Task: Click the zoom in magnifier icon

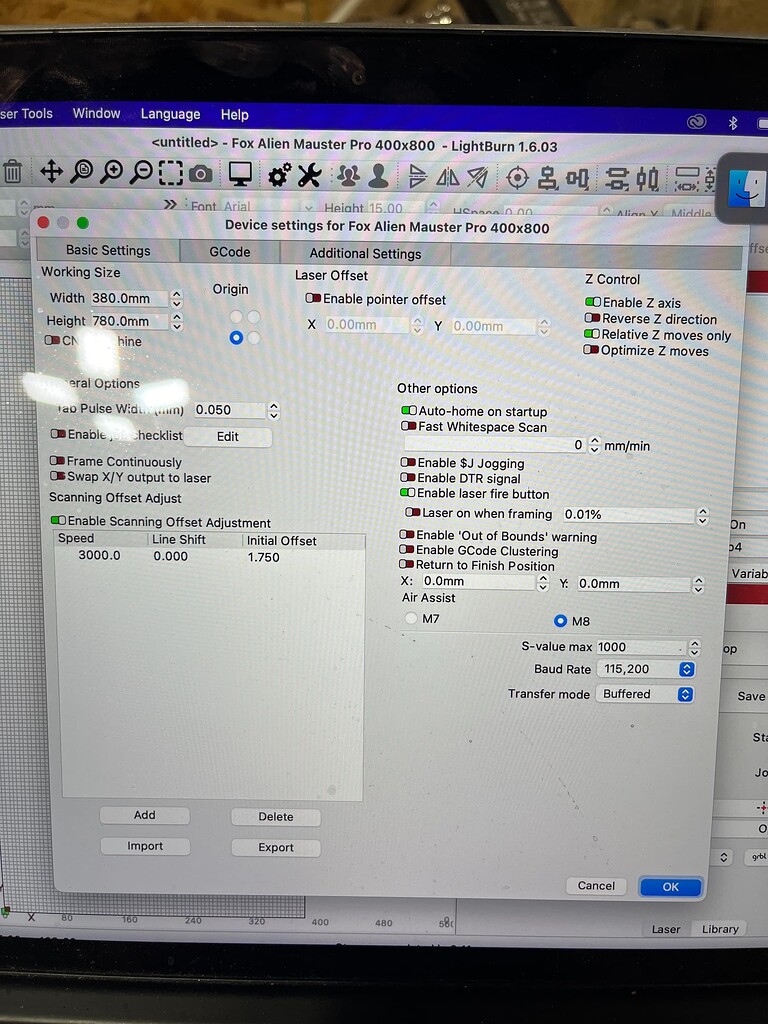Action: pos(111,172)
